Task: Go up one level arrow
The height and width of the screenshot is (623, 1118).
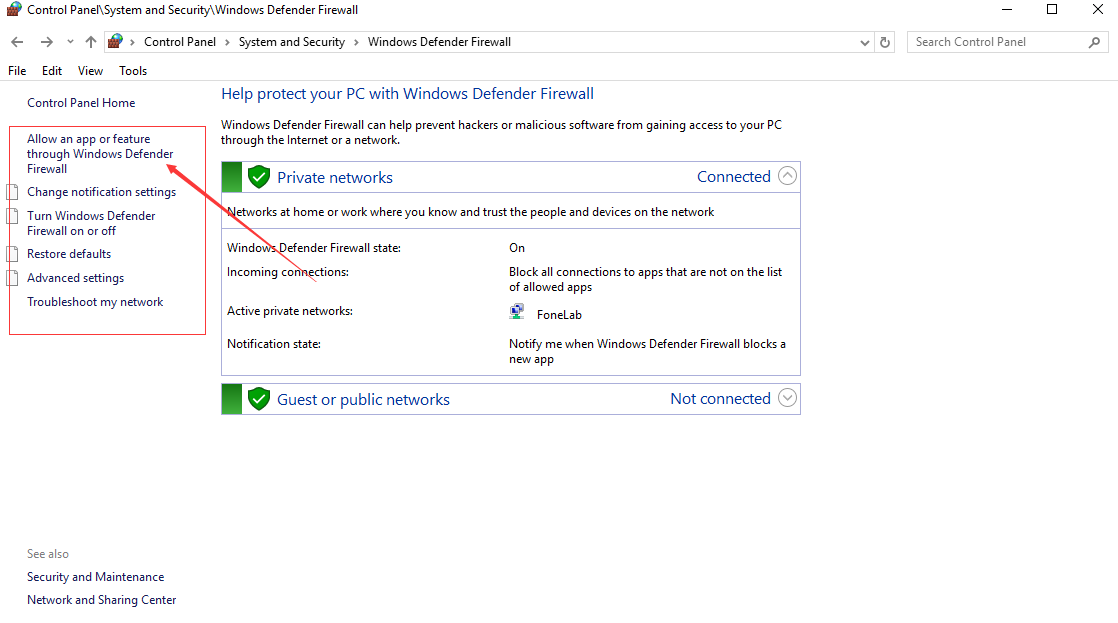Action: pos(91,42)
